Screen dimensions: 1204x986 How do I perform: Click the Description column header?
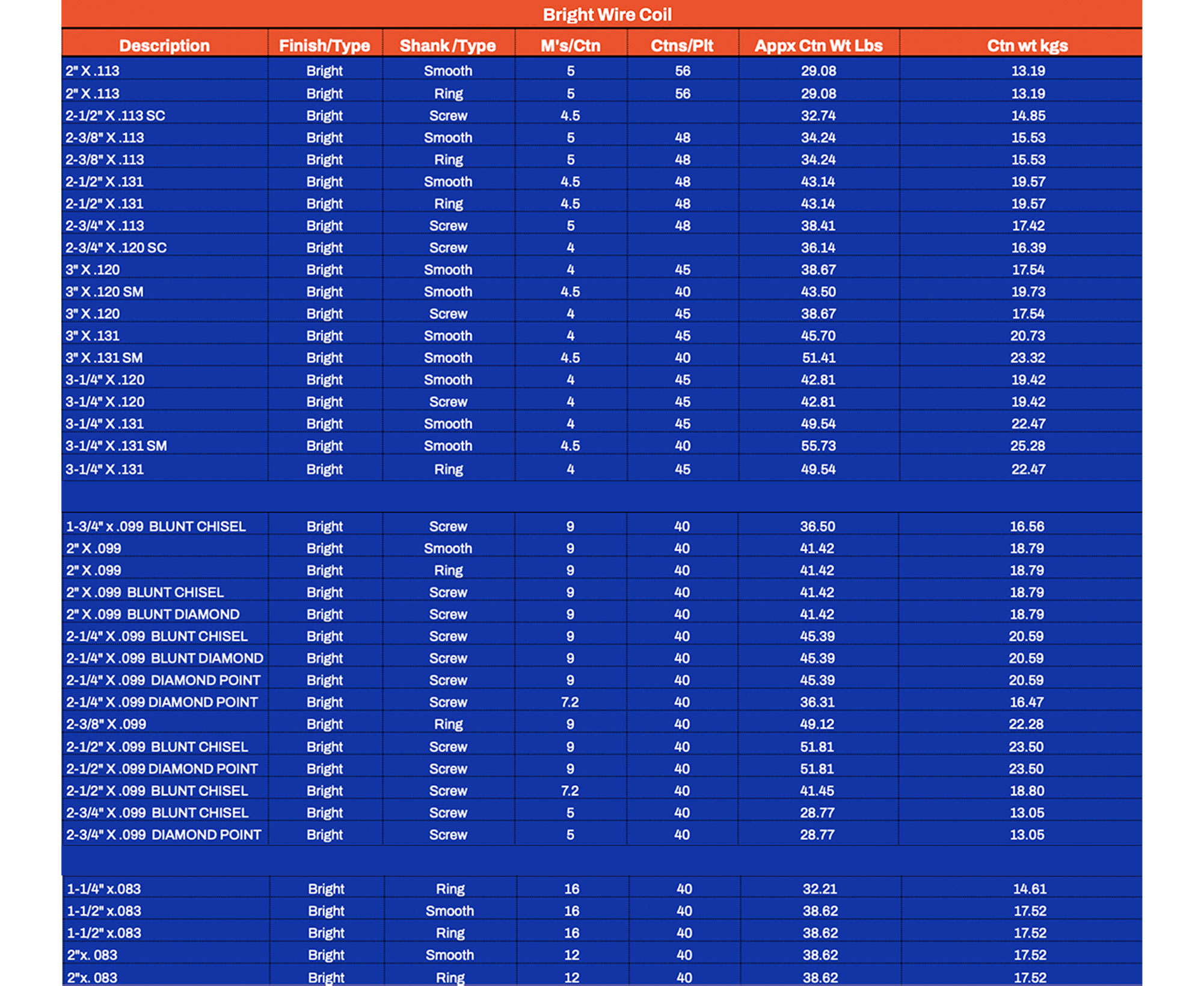pyautogui.click(x=164, y=46)
